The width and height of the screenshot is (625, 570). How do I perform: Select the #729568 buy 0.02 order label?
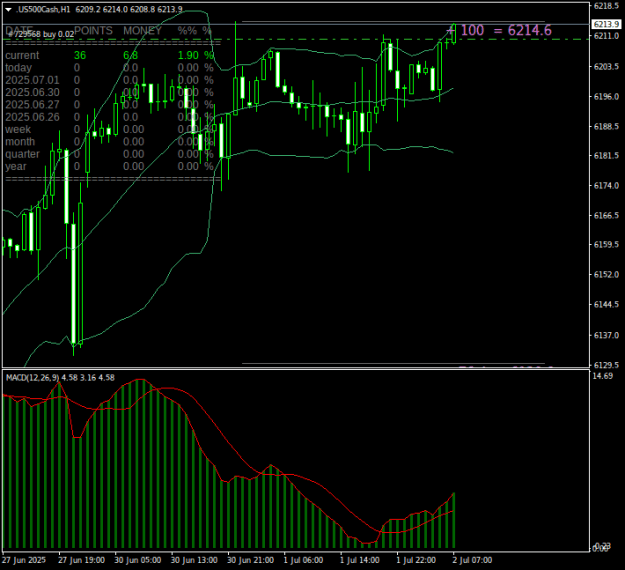[x=41, y=35]
